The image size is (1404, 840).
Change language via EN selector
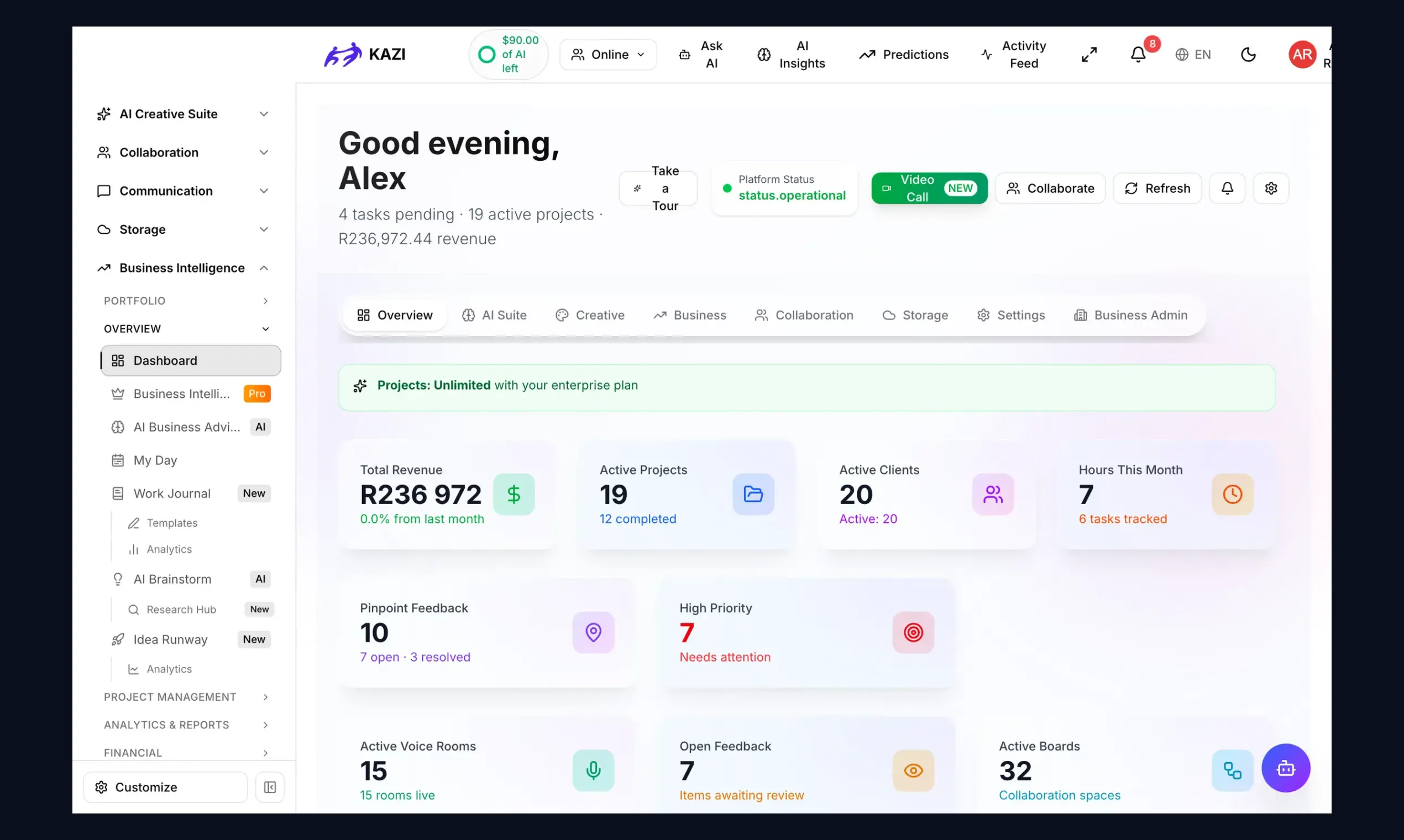coord(1193,54)
